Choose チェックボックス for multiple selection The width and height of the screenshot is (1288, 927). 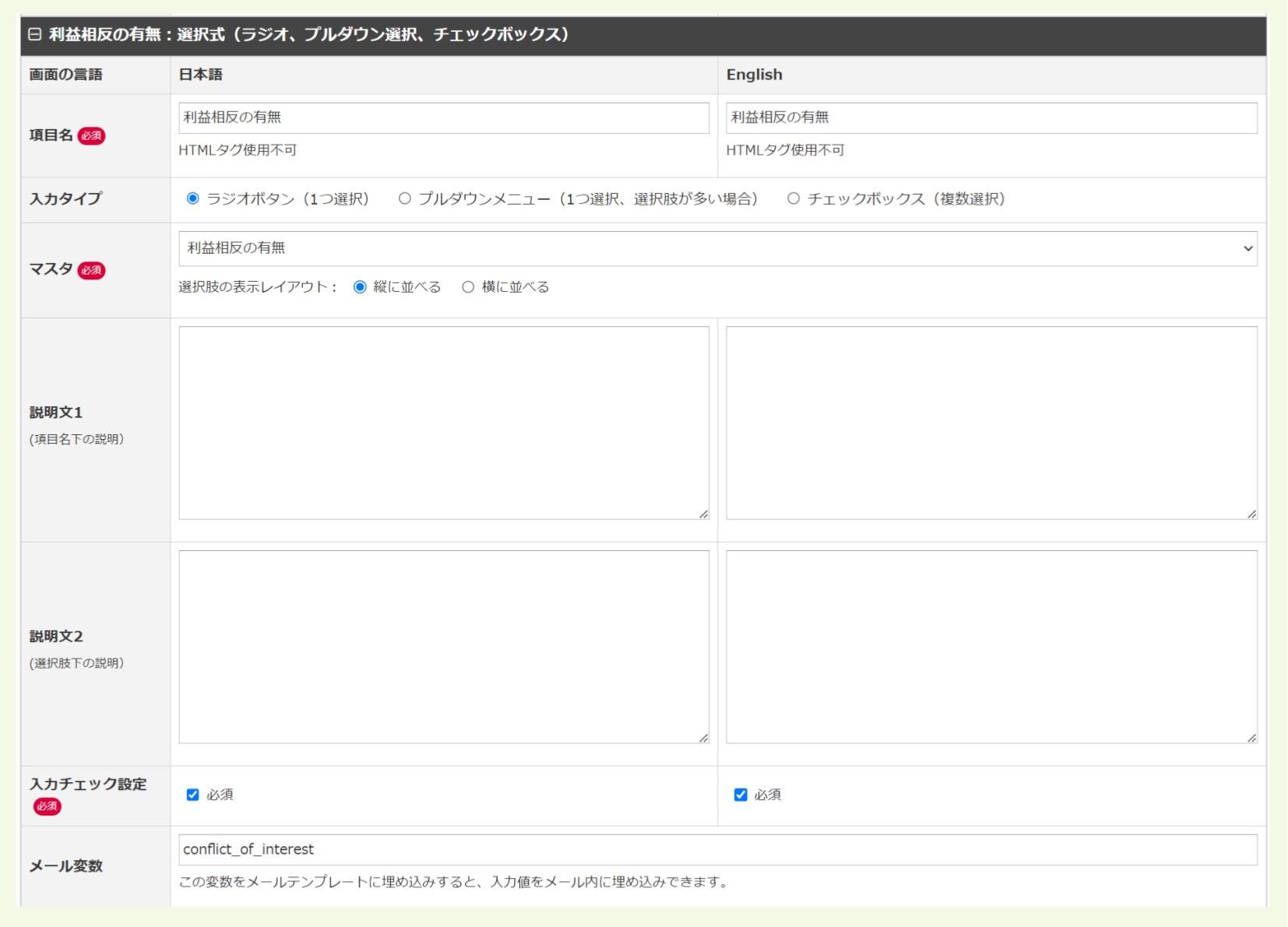(x=793, y=198)
